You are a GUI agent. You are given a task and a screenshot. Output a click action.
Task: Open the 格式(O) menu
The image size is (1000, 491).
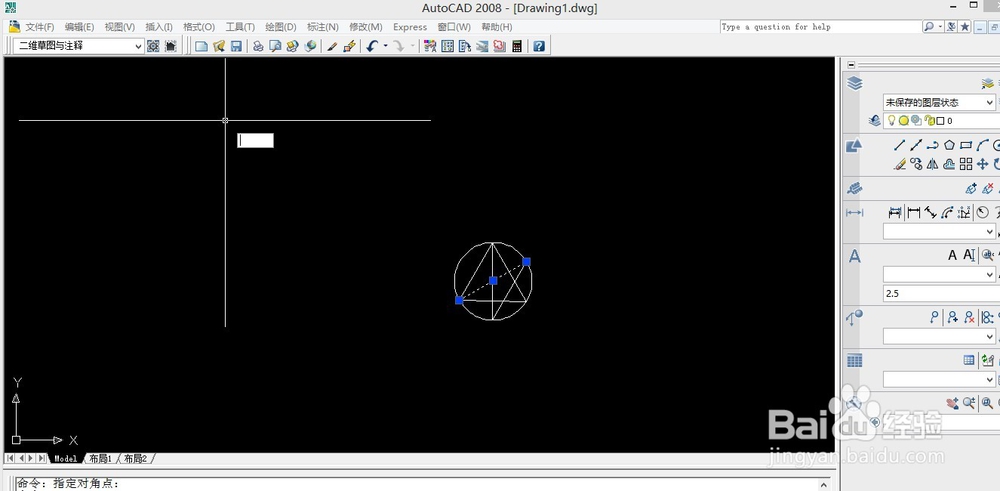tap(199, 27)
